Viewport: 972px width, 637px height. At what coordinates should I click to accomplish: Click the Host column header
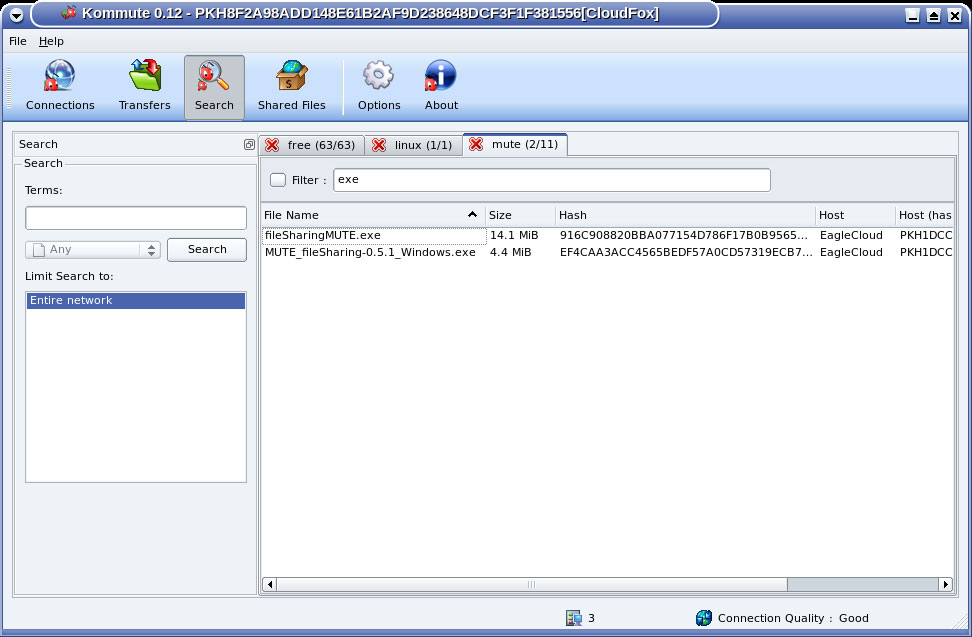(855, 215)
